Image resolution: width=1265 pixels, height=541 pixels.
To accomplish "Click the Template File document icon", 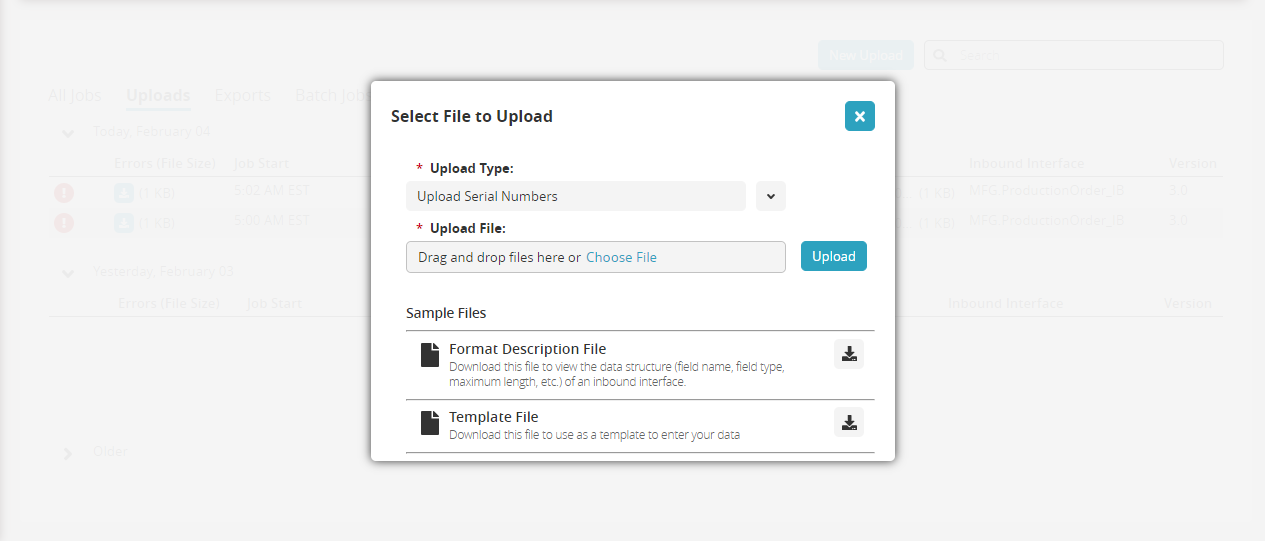I will point(429,423).
